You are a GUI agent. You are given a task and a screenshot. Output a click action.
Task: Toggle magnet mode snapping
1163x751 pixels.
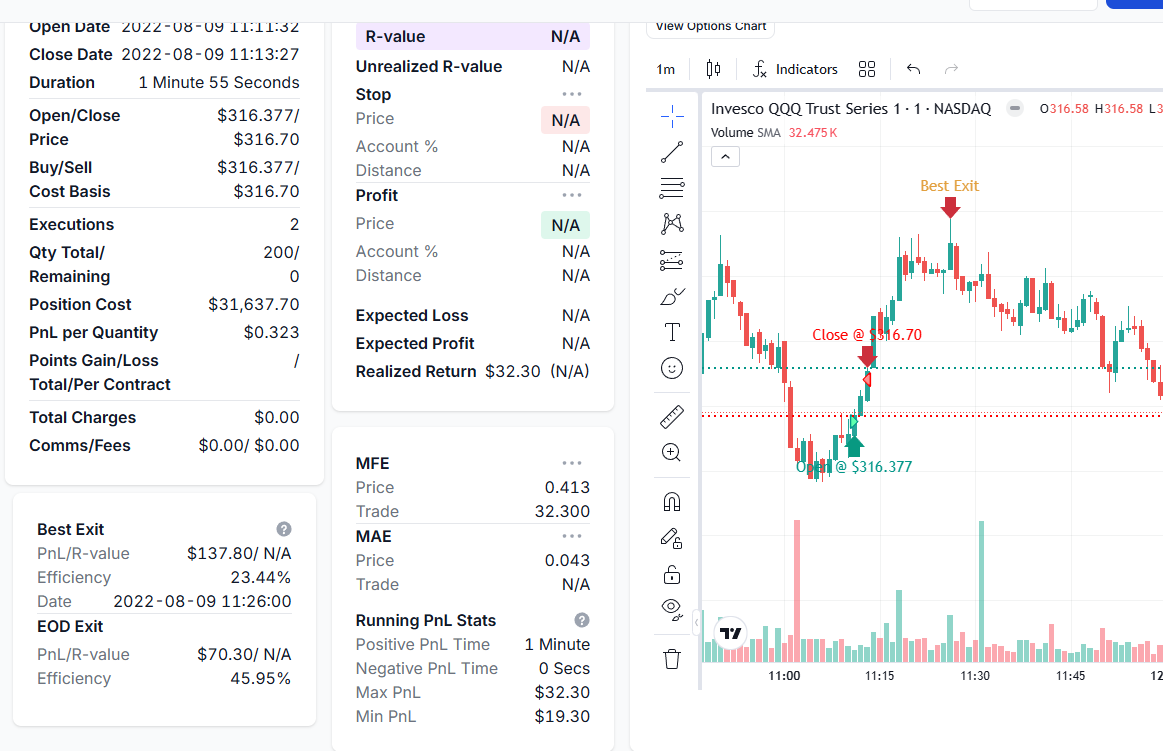(x=672, y=501)
